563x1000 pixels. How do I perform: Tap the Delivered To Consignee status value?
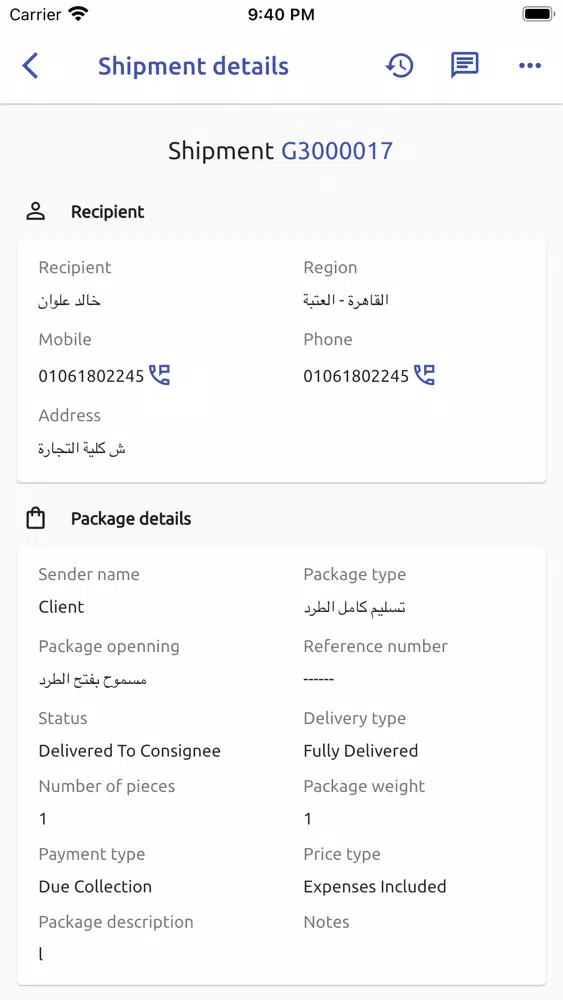tap(129, 751)
